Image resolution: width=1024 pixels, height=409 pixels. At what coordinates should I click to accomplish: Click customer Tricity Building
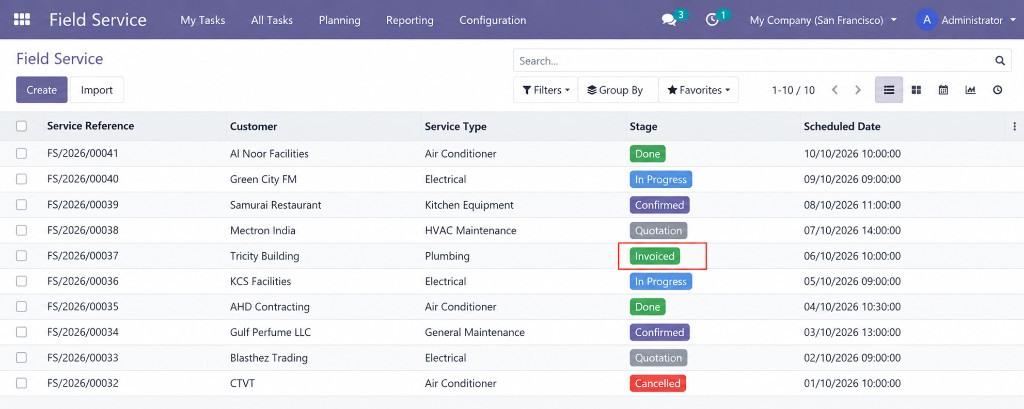[264, 255]
